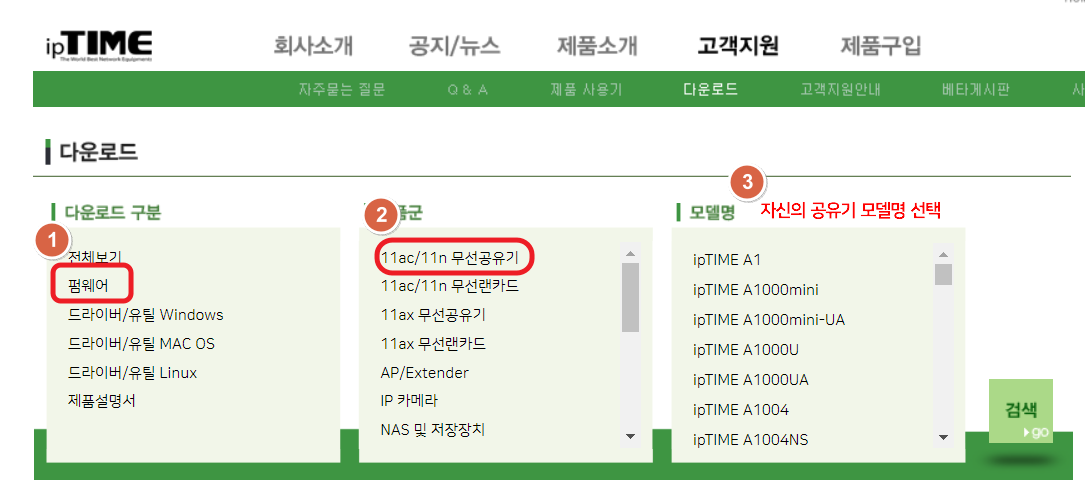
Task: Click model list scrollbar thumb
Action: (x=943, y=273)
